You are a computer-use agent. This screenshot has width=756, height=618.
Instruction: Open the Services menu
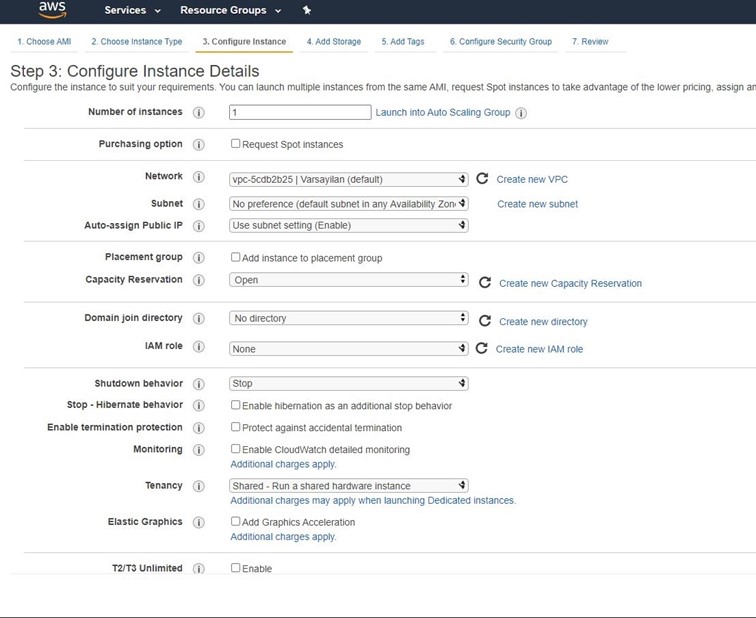point(132,10)
